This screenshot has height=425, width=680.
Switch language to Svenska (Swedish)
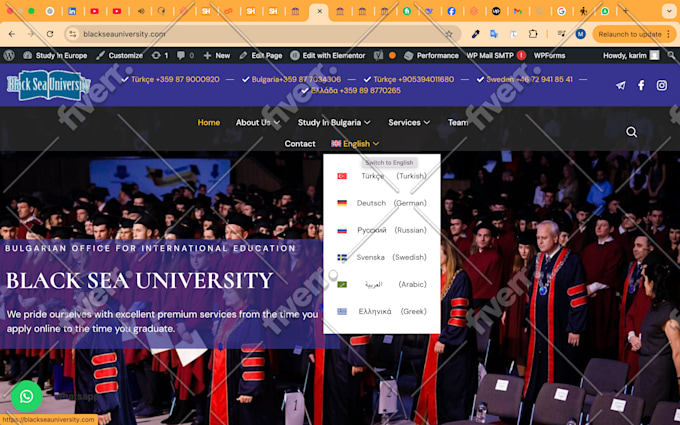382,257
